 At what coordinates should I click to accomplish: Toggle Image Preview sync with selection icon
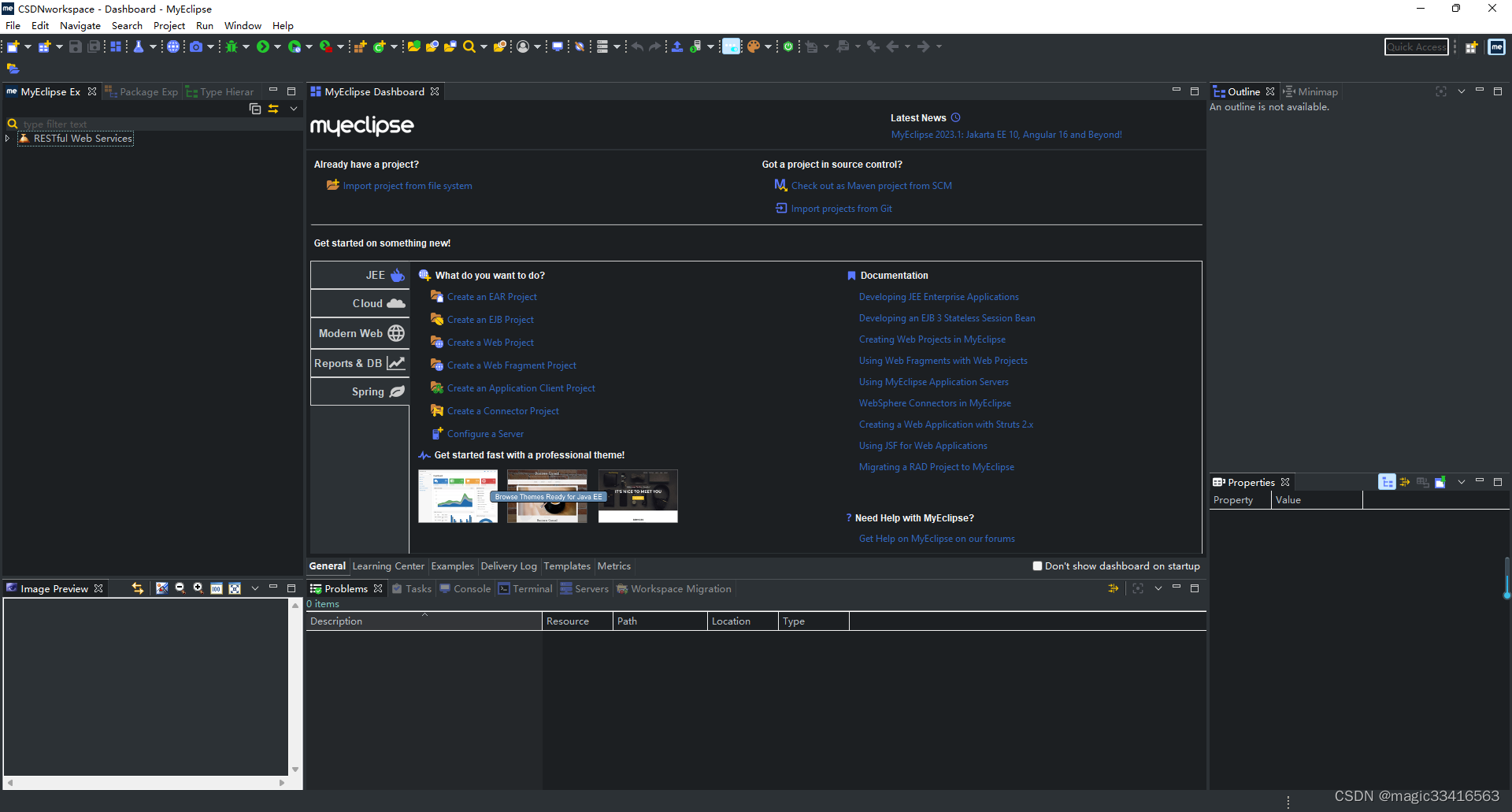[x=138, y=588]
